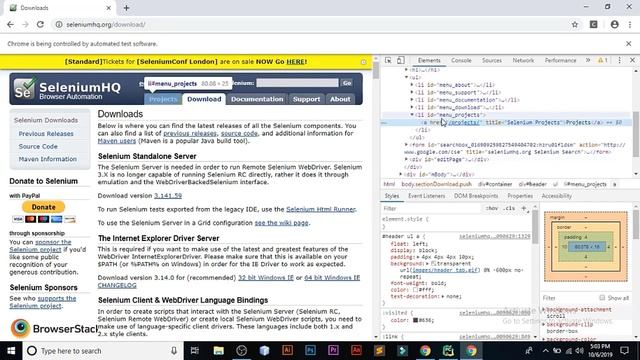This screenshot has width=640, height=360.
Task: Open the DOM Breakpoints tab
Action: 476,196
